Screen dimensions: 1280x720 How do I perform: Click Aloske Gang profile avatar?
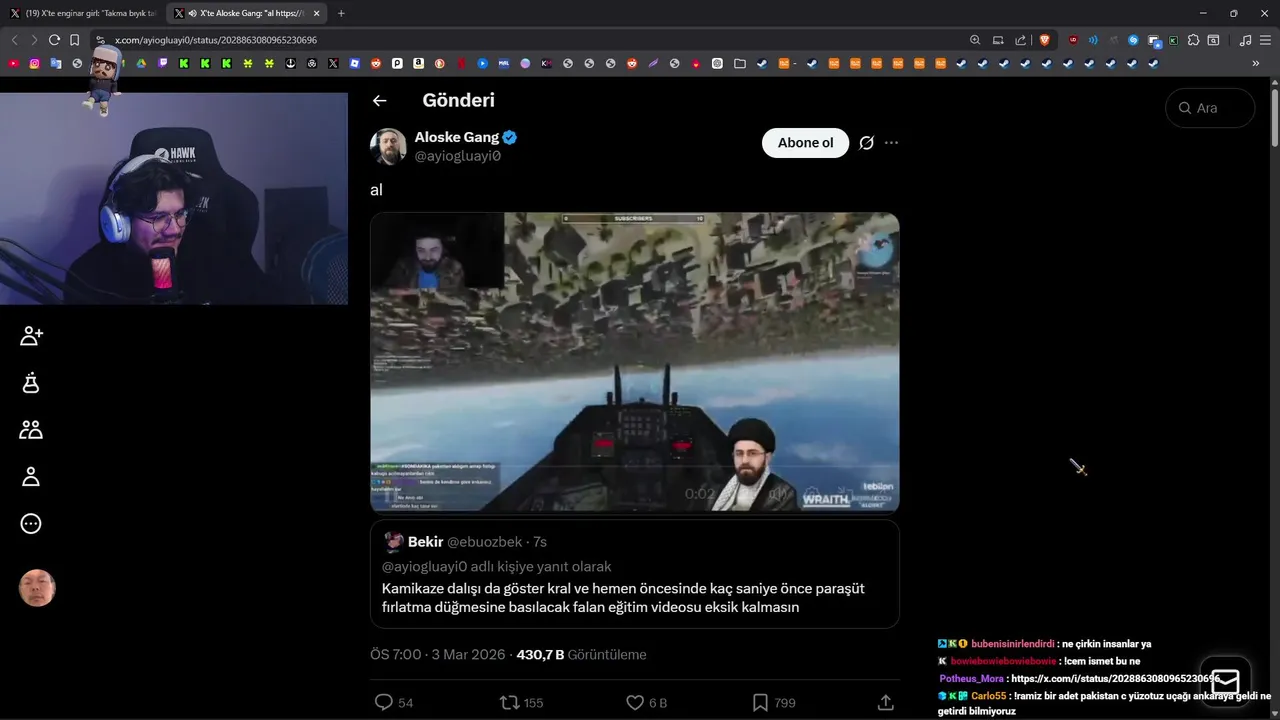tap(388, 146)
